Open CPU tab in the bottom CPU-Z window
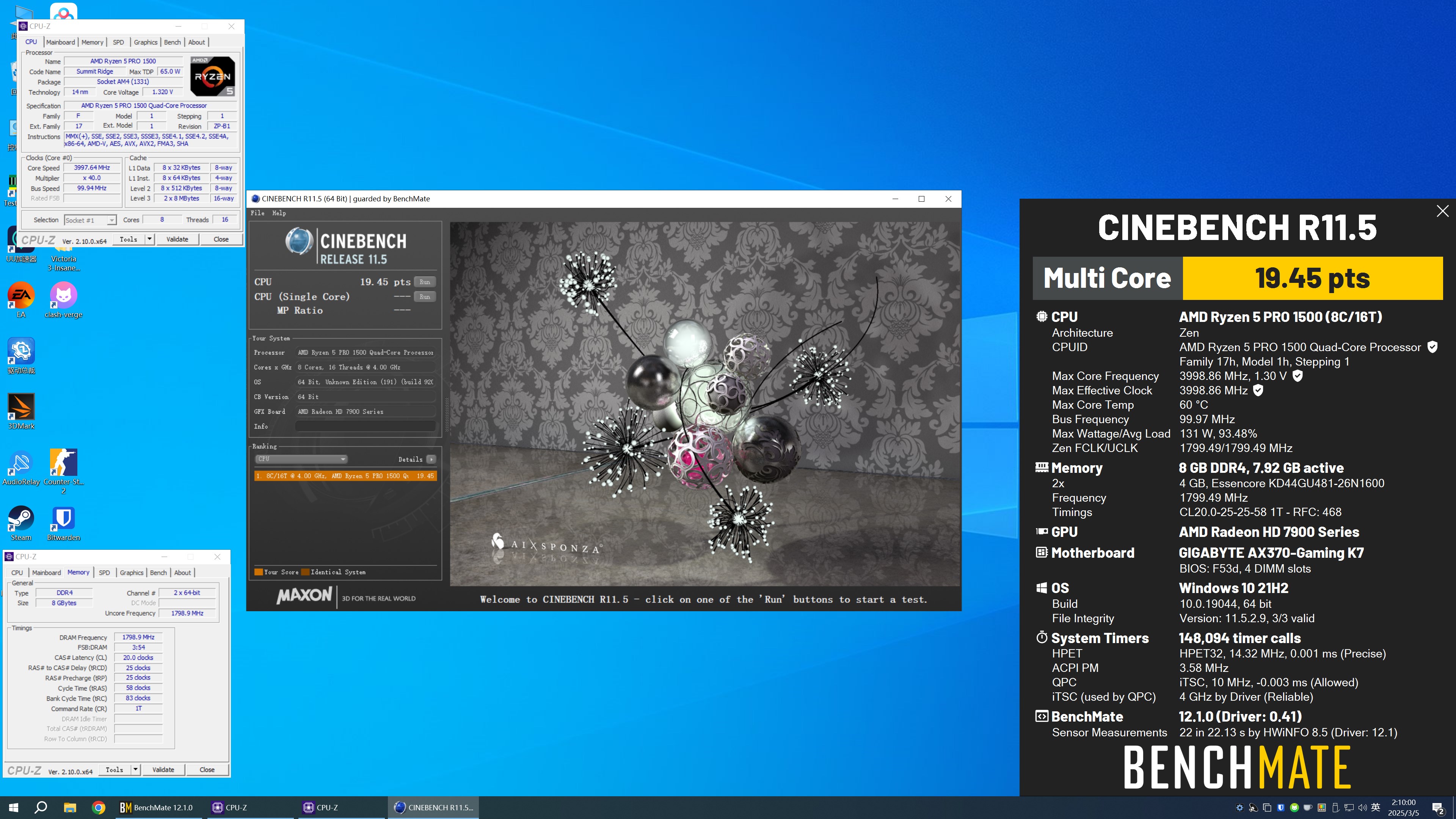The height and width of the screenshot is (819, 1456). click(x=17, y=573)
